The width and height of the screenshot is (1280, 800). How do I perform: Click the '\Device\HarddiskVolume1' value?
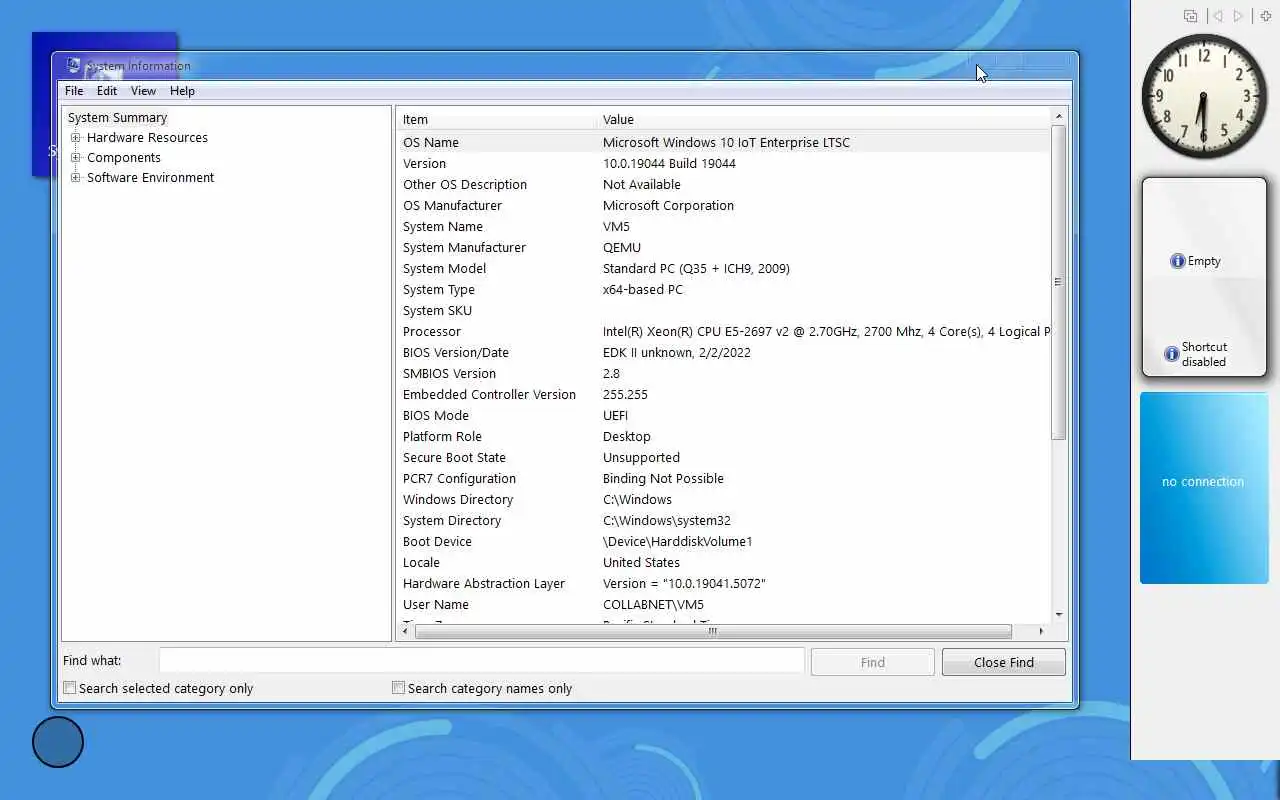[x=677, y=542]
